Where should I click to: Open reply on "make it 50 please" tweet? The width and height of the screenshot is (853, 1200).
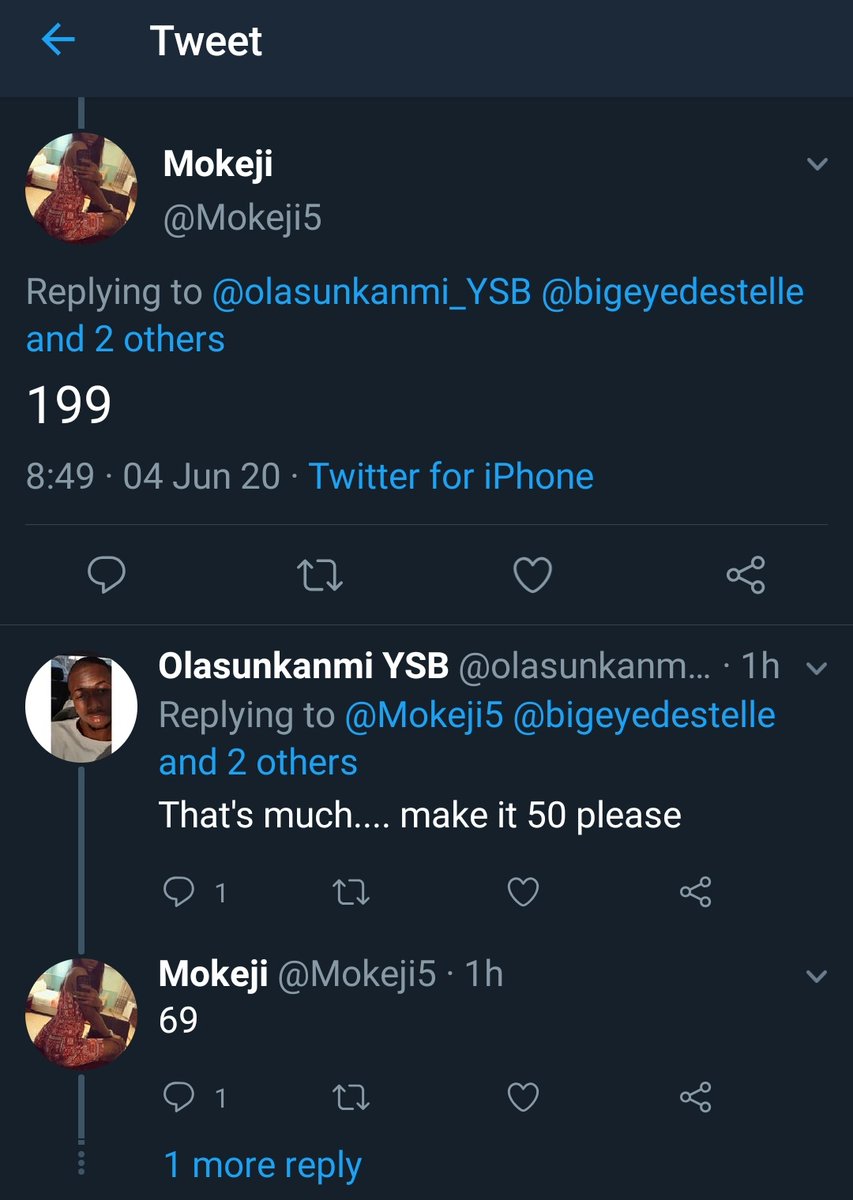tap(178, 891)
